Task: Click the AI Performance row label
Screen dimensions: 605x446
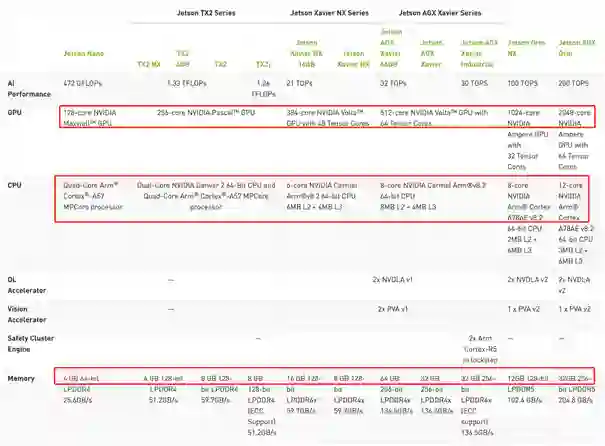Action: click(29, 89)
